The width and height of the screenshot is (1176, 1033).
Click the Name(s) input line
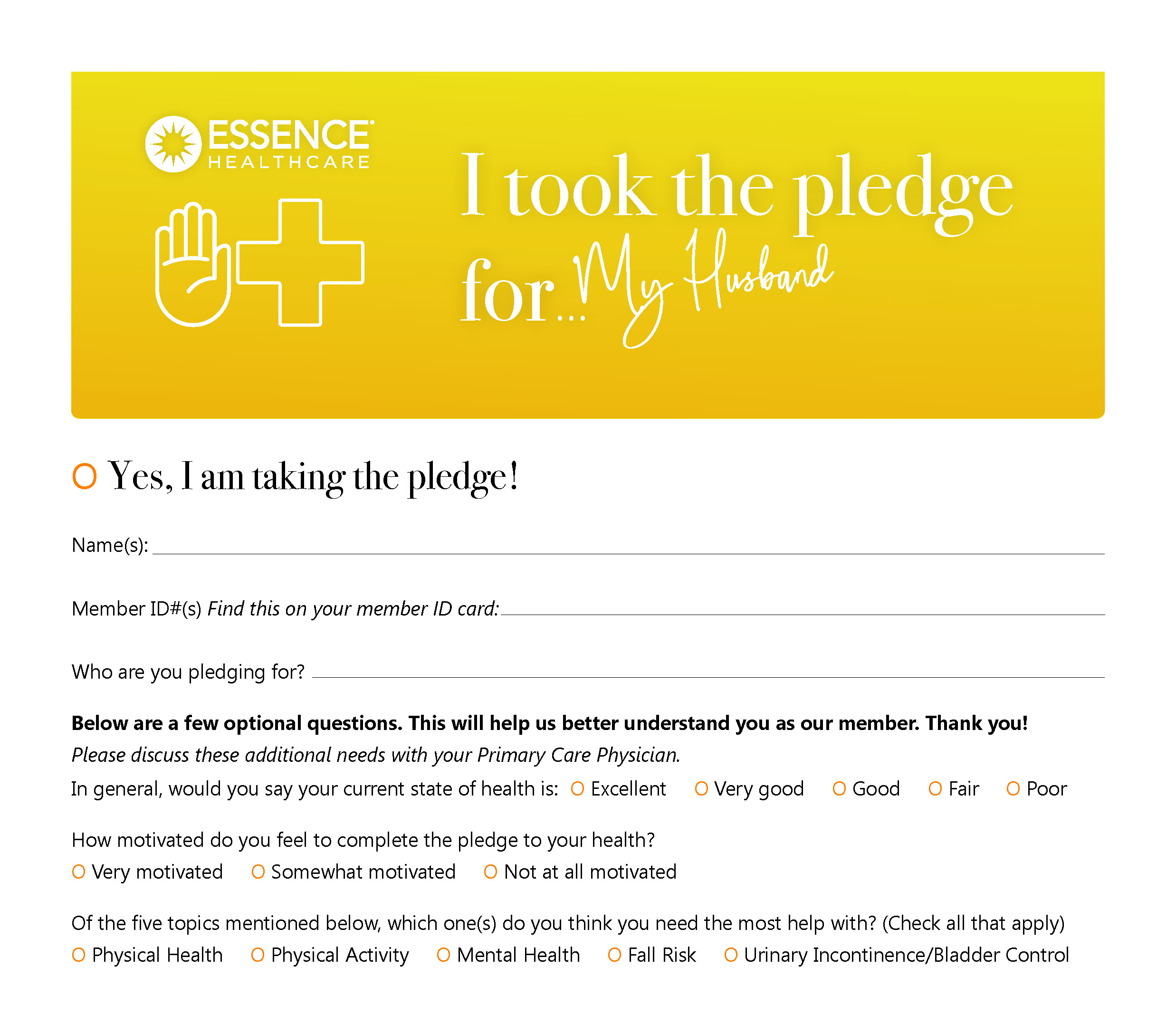[x=627, y=545]
